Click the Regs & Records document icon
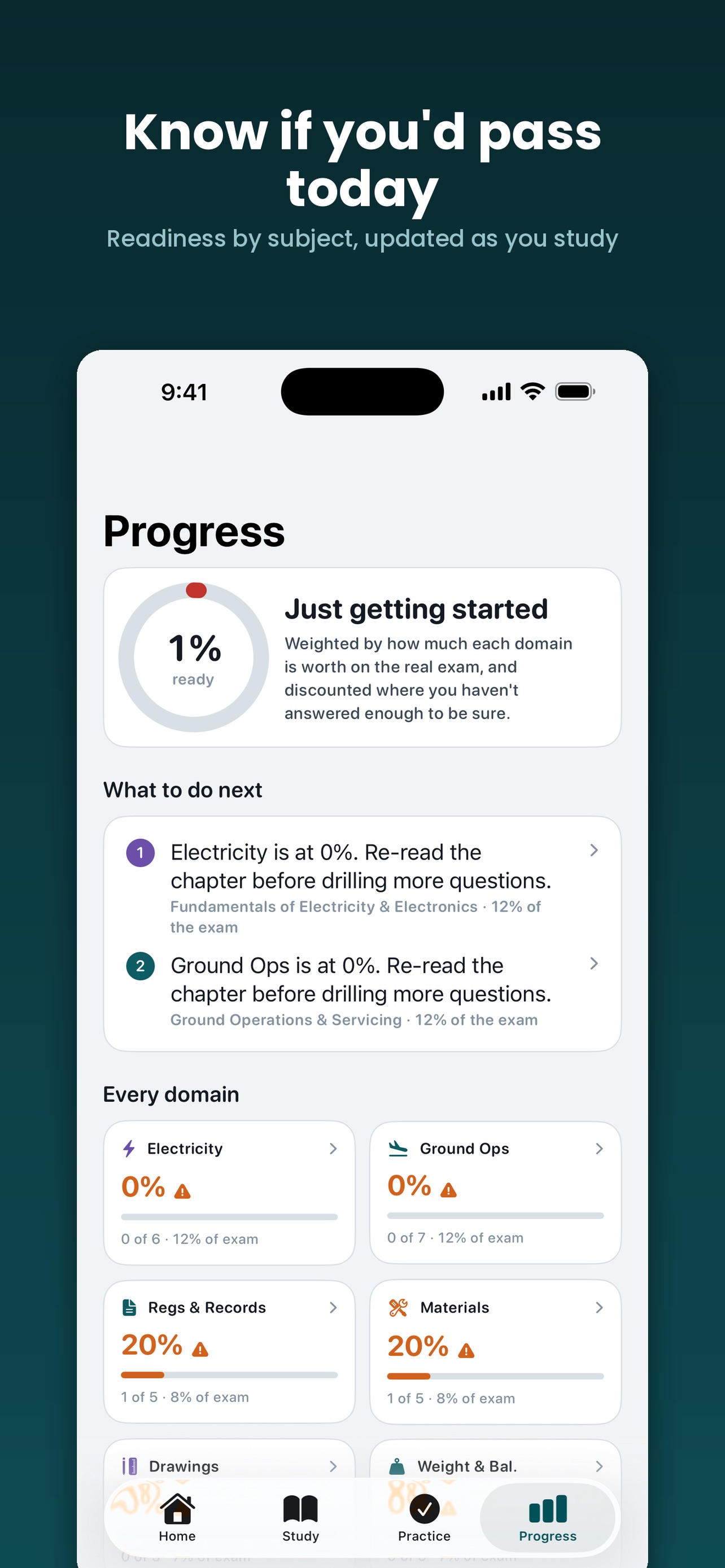The image size is (725, 1568). point(129,1307)
